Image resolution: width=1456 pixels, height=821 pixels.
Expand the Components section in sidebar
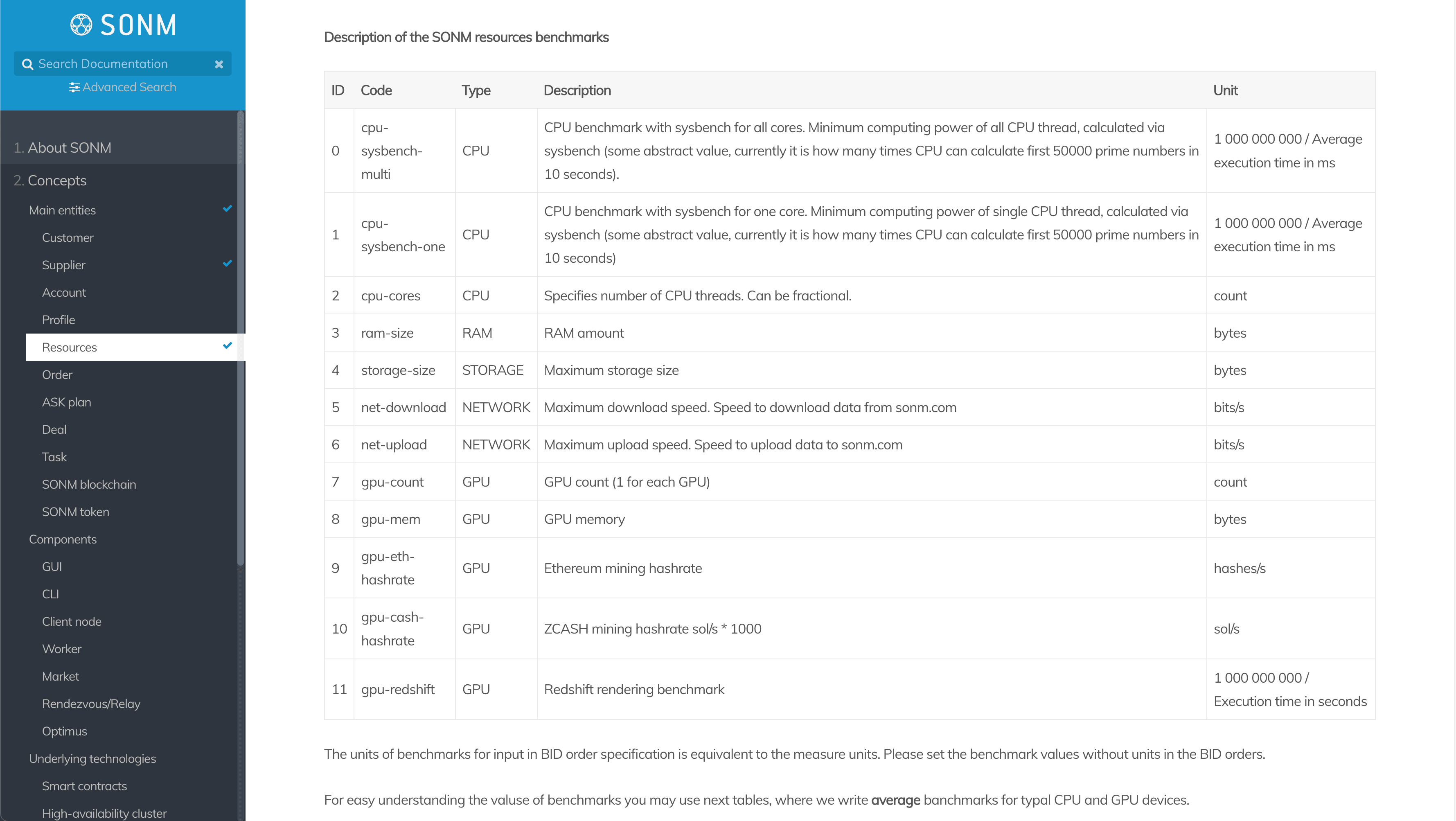(x=63, y=539)
